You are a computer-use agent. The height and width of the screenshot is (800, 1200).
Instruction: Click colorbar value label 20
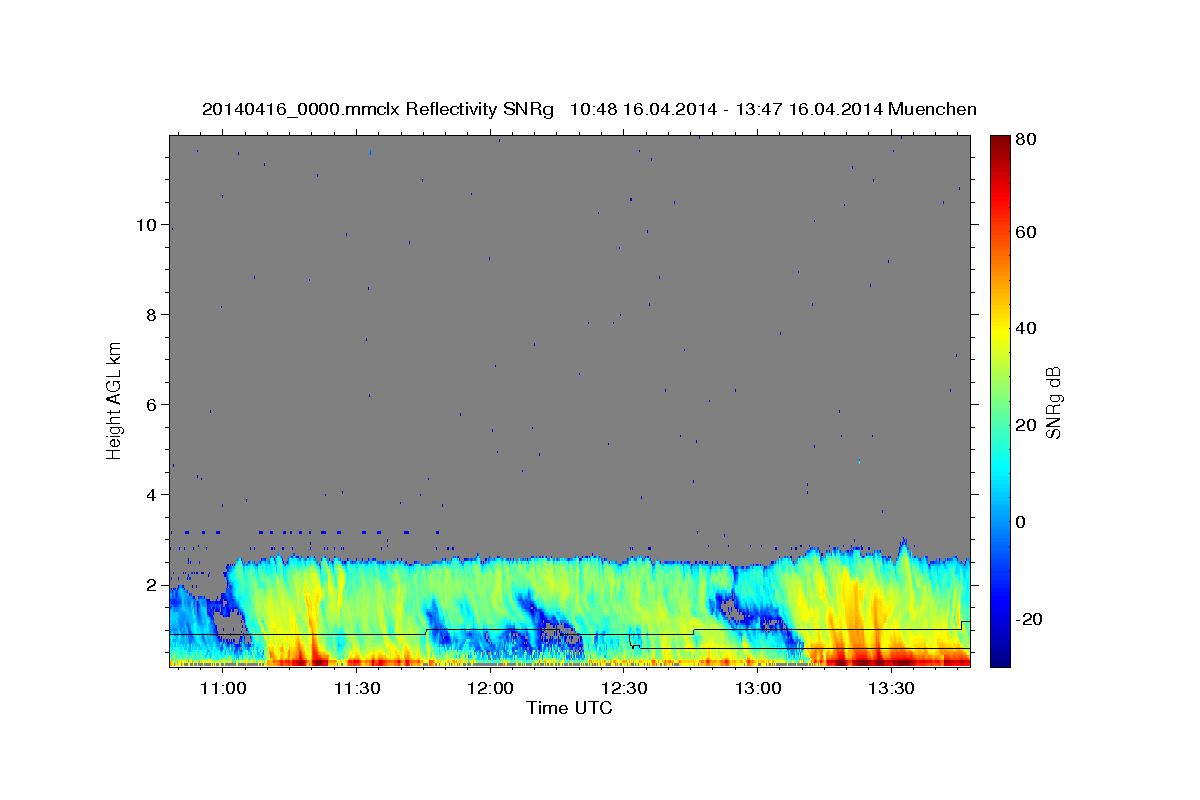[1026, 425]
